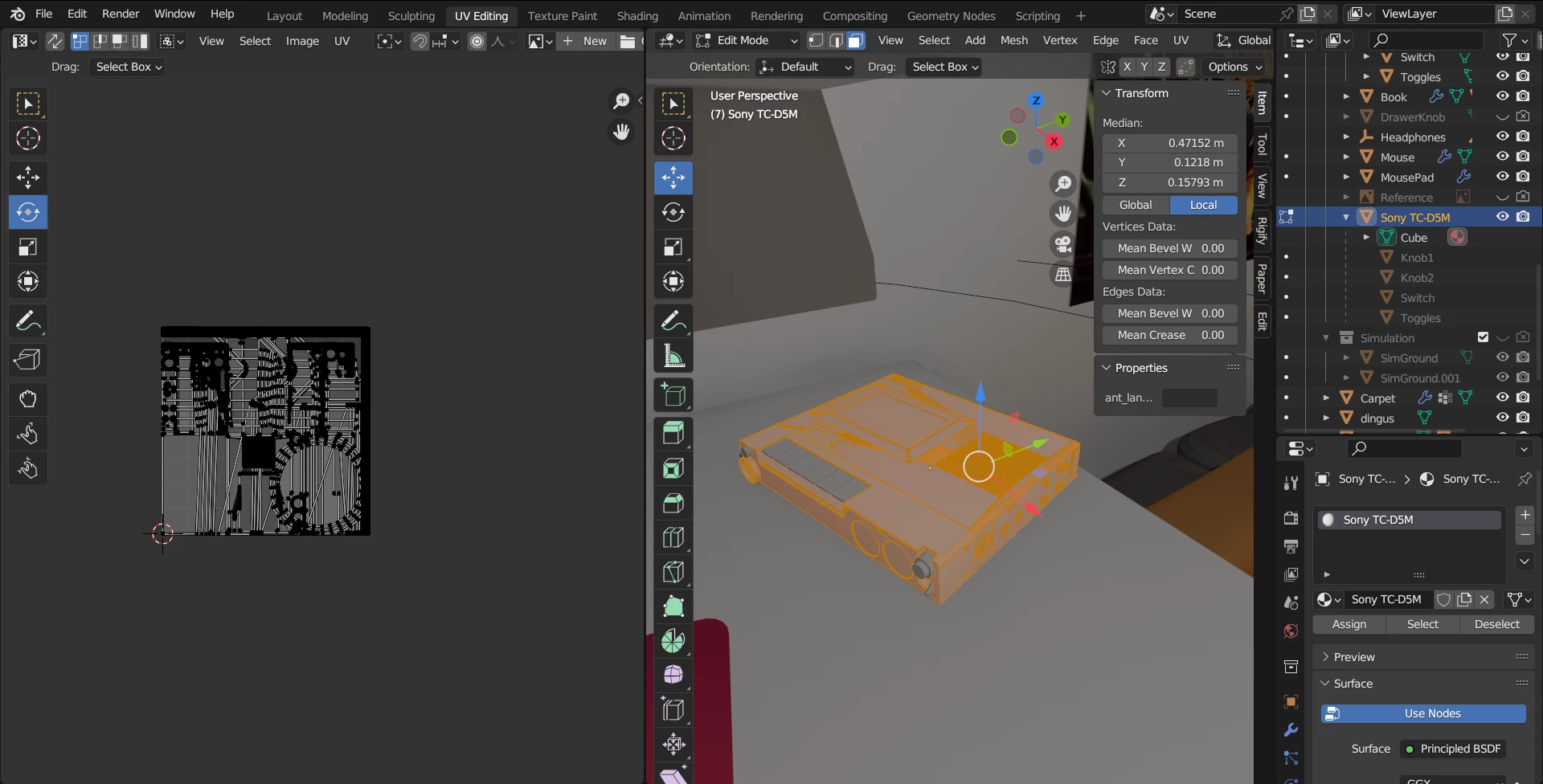Image resolution: width=1543 pixels, height=784 pixels.
Task: Open the Options dropdown in viewport
Action: pos(1234,67)
